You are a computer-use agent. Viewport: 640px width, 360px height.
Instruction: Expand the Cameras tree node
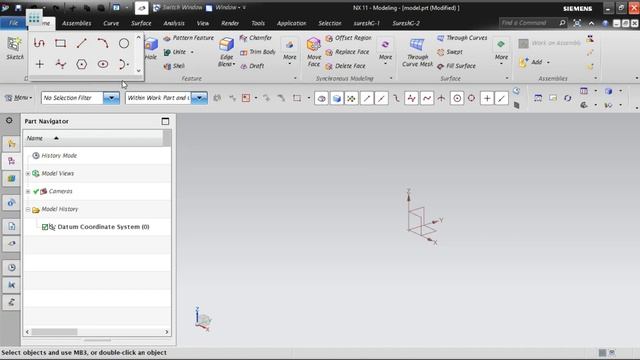point(28,191)
